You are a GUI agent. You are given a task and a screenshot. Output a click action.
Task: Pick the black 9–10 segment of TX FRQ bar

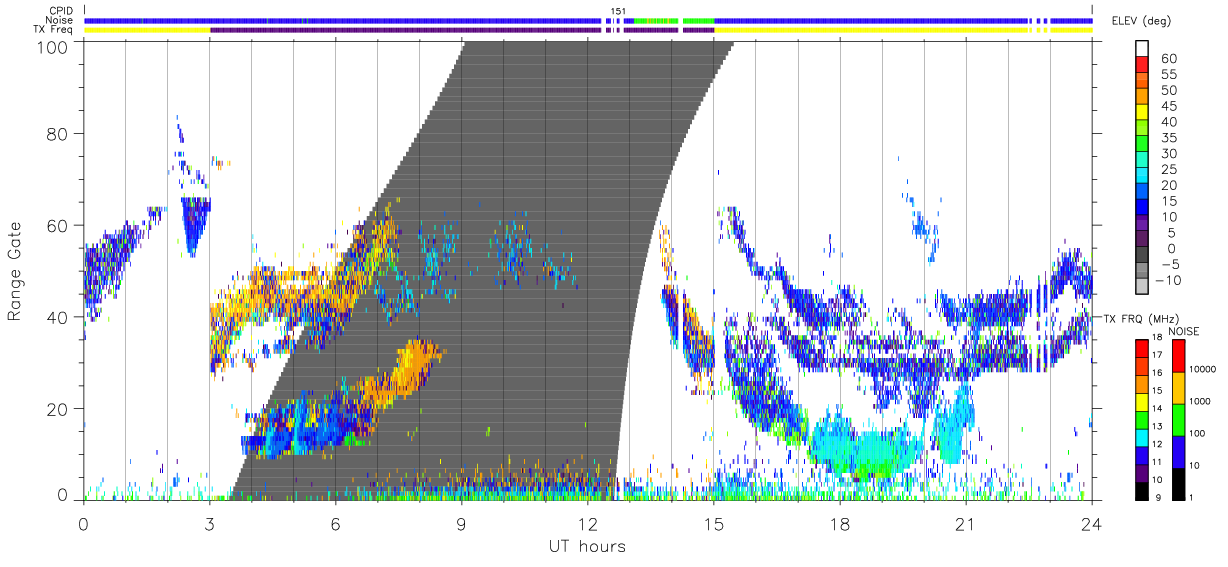[x=1142, y=490]
